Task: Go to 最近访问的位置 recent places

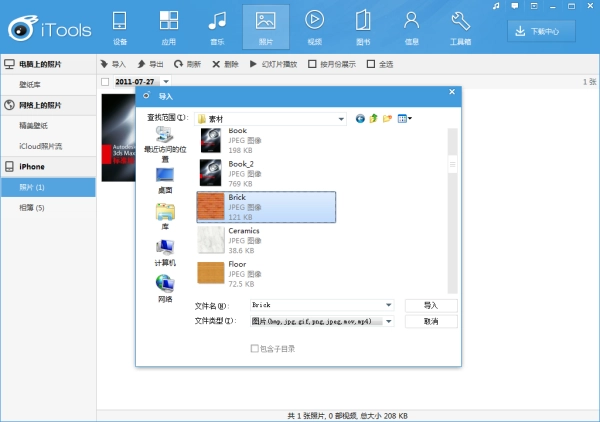Action: coord(165,145)
